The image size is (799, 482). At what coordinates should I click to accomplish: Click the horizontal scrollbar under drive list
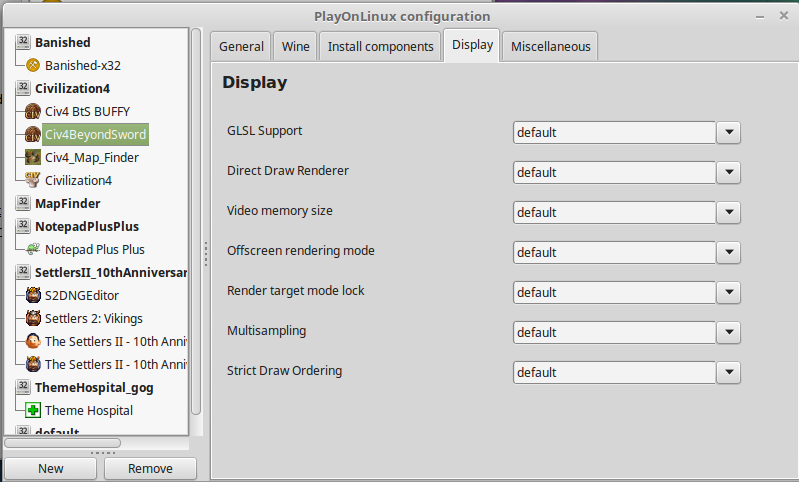[x=62, y=443]
